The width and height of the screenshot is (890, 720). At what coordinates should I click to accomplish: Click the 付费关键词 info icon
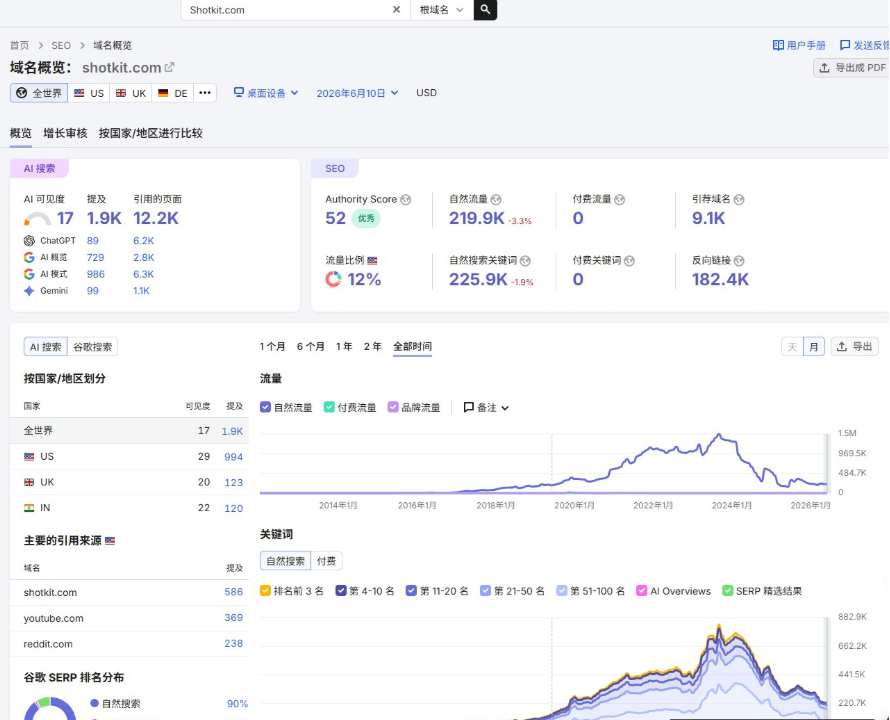pyautogui.click(x=629, y=261)
